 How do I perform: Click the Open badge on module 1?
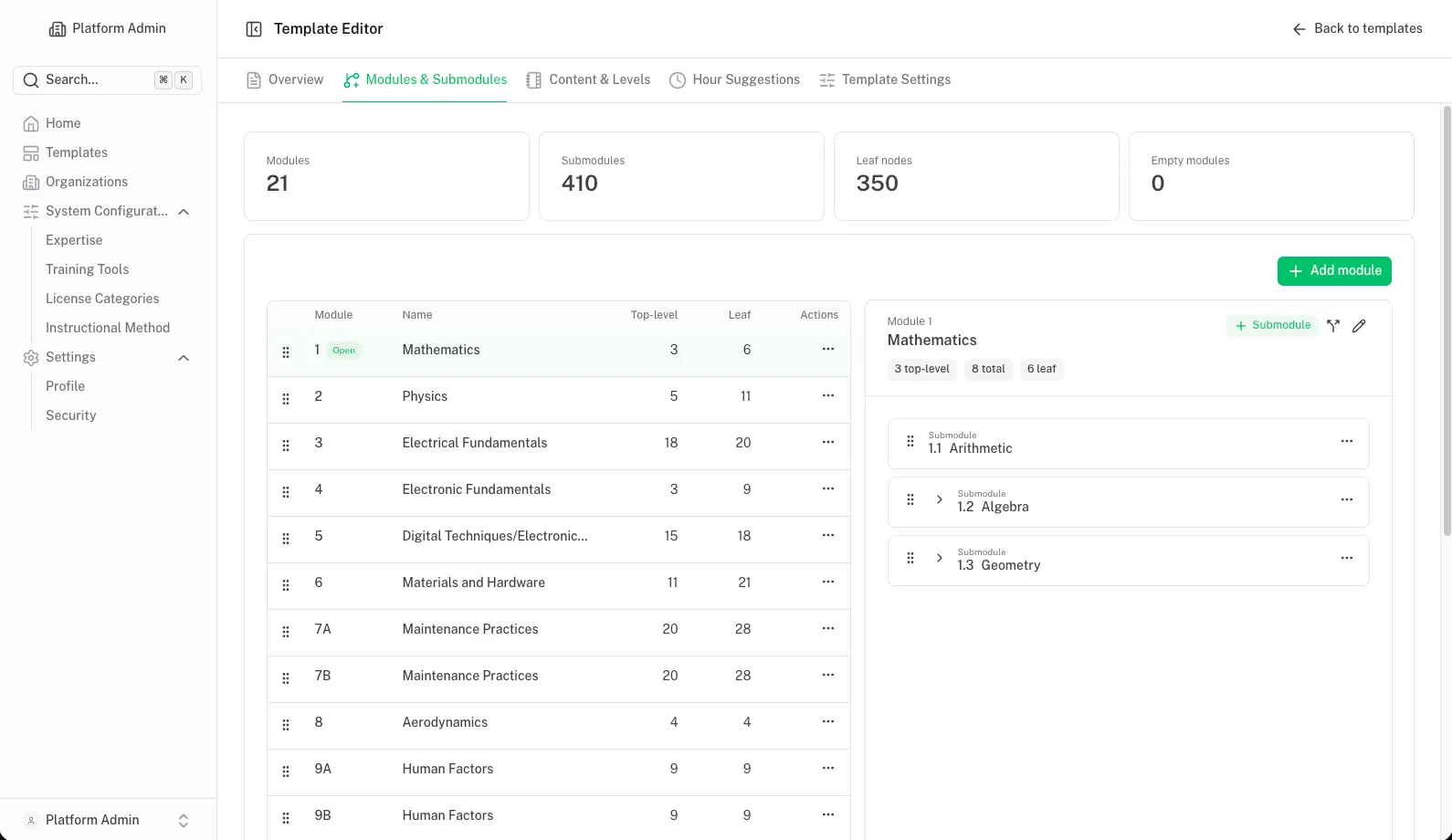click(344, 351)
